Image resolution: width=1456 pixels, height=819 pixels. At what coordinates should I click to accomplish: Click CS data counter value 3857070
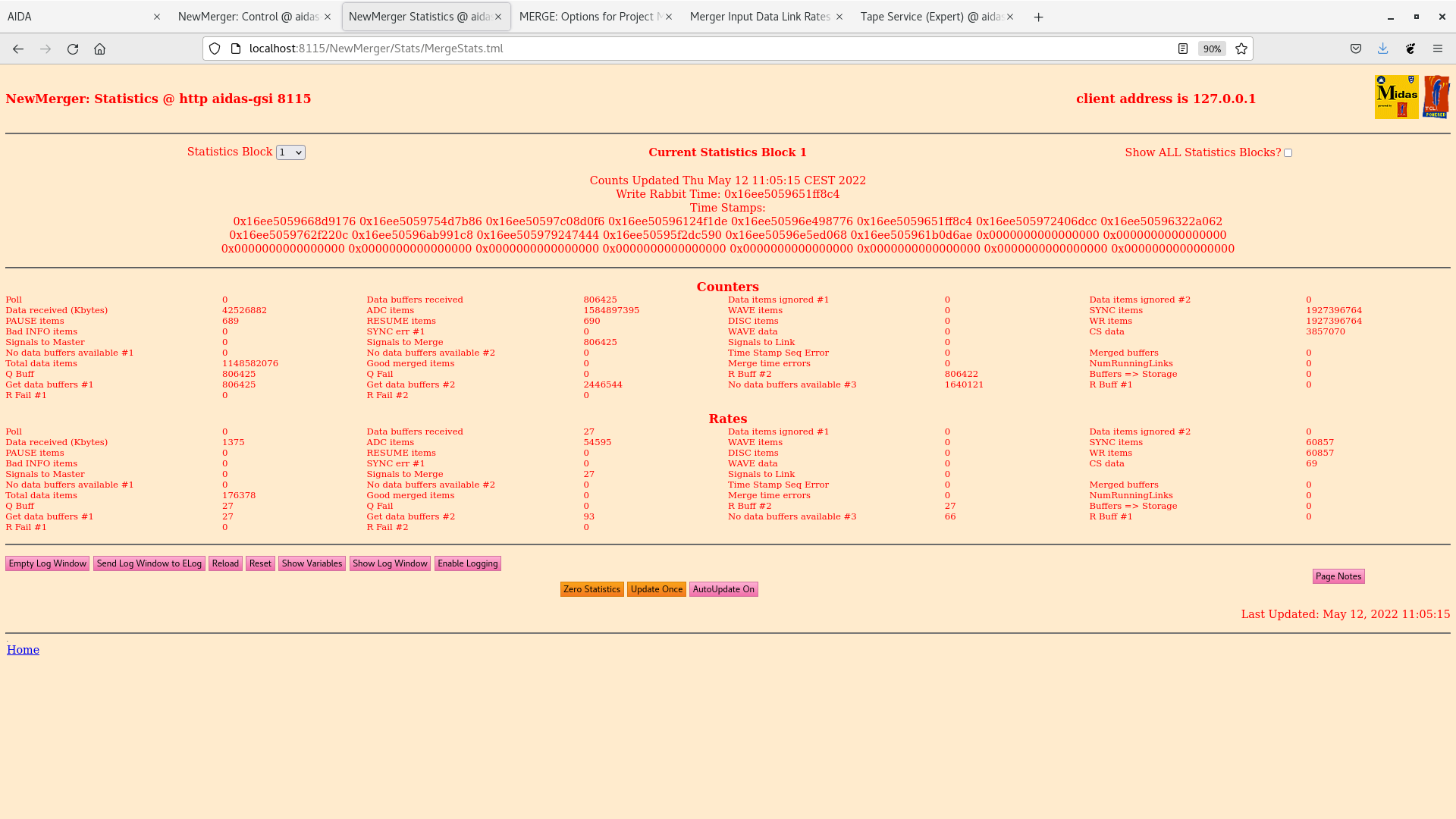(1326, 331)
